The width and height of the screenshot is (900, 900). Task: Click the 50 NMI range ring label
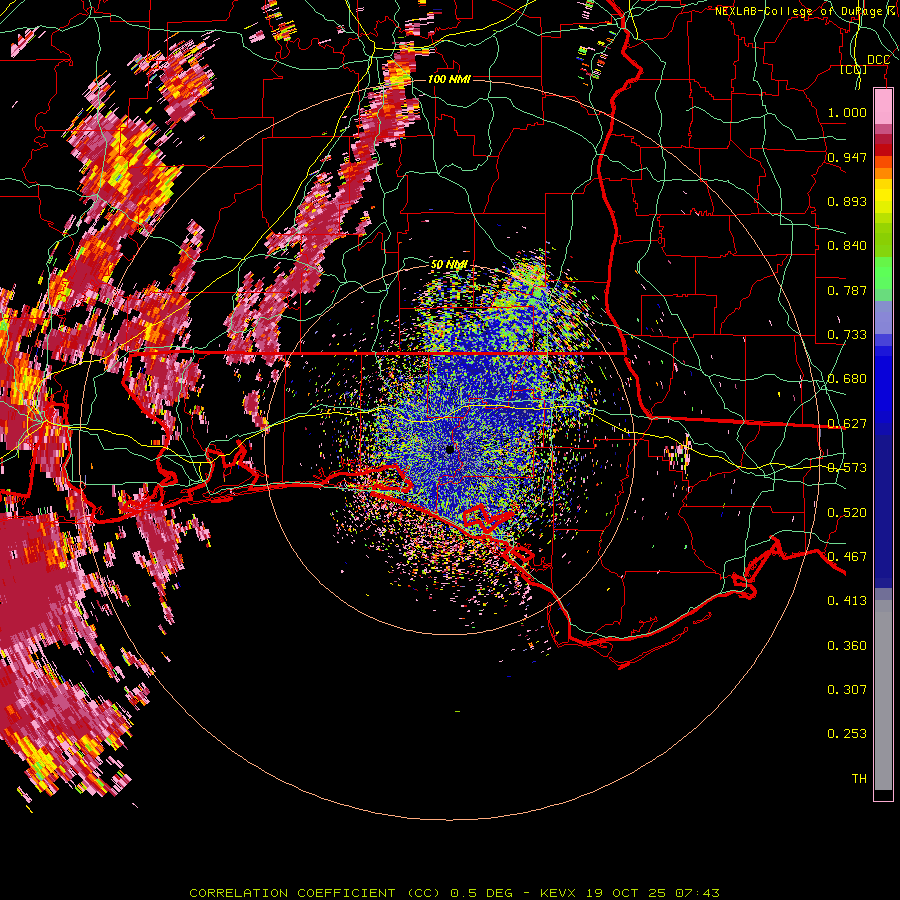pyautogui.click(x=449, y=265)
